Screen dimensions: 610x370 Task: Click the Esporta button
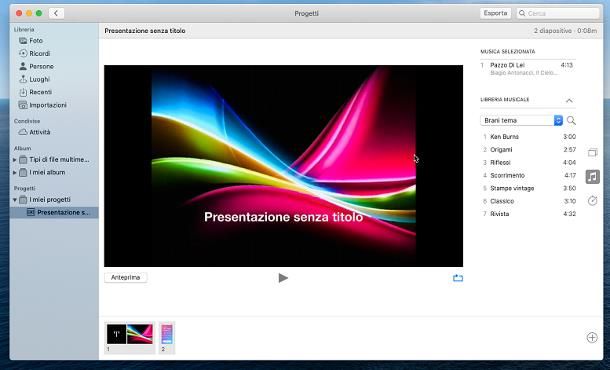495,13
